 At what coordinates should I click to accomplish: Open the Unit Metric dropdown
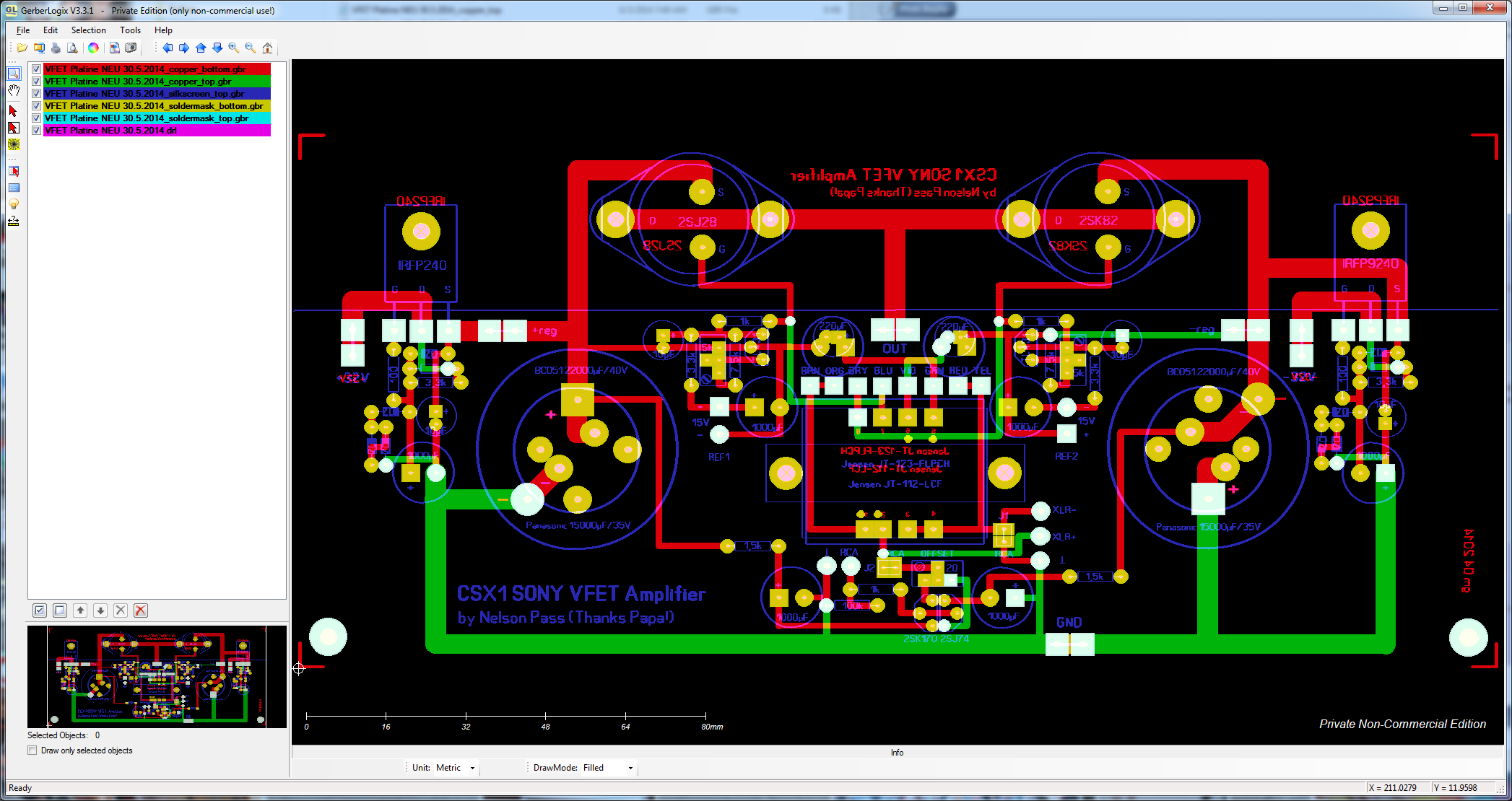pos(456,768)
